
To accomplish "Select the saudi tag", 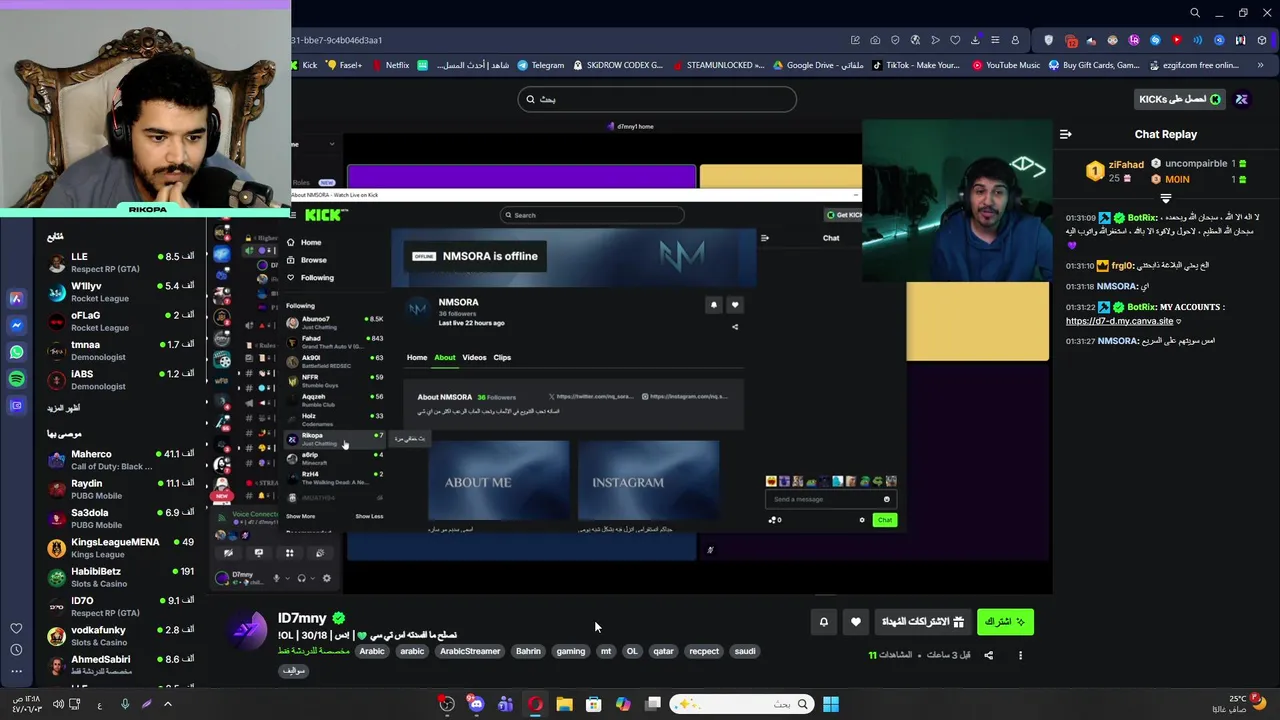I will pos(745,651).
